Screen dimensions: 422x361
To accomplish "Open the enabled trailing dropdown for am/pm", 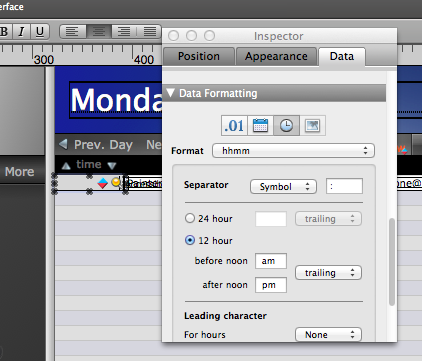I will tap(328, 273).
